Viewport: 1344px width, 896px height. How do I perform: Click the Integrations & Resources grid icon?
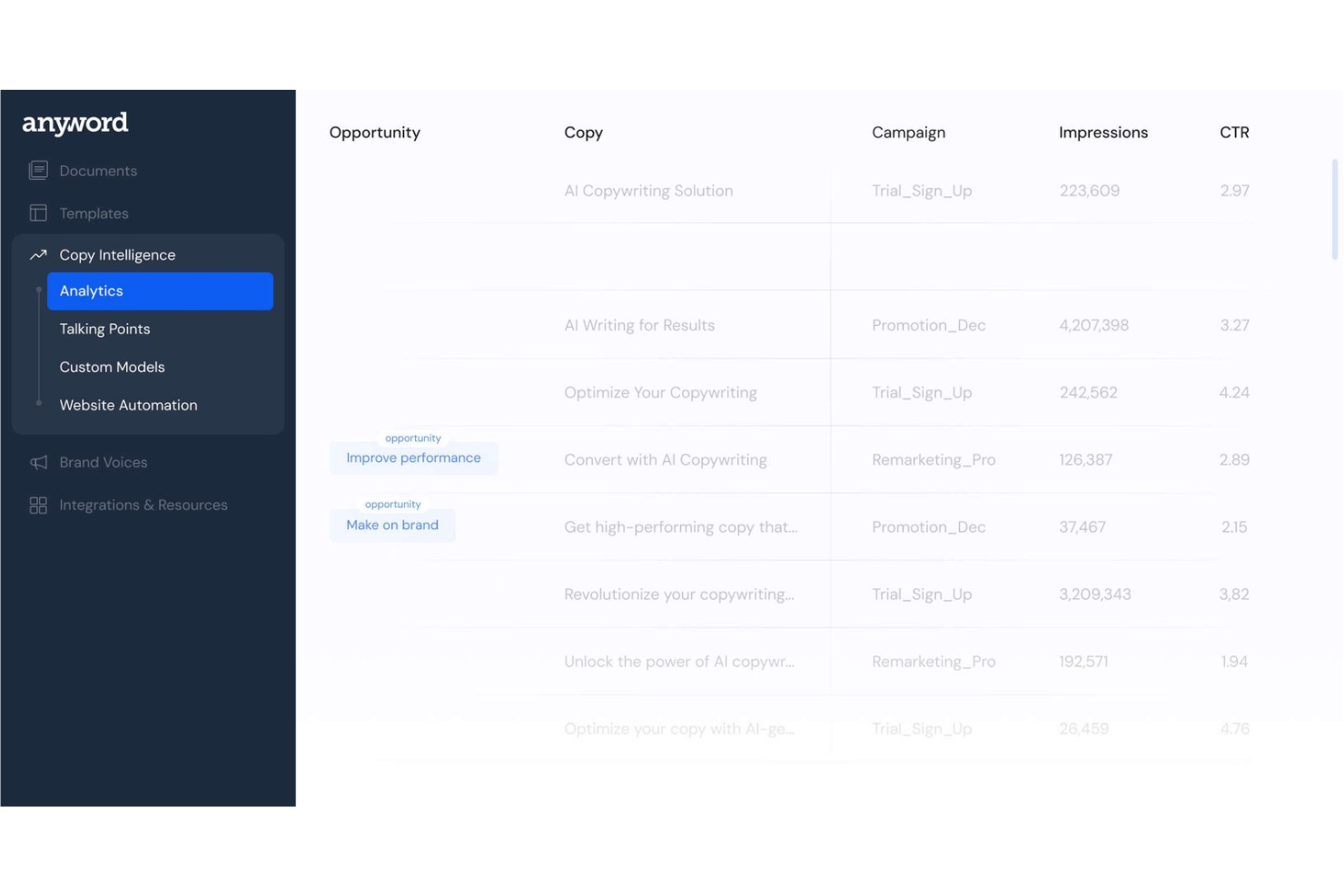37,505
